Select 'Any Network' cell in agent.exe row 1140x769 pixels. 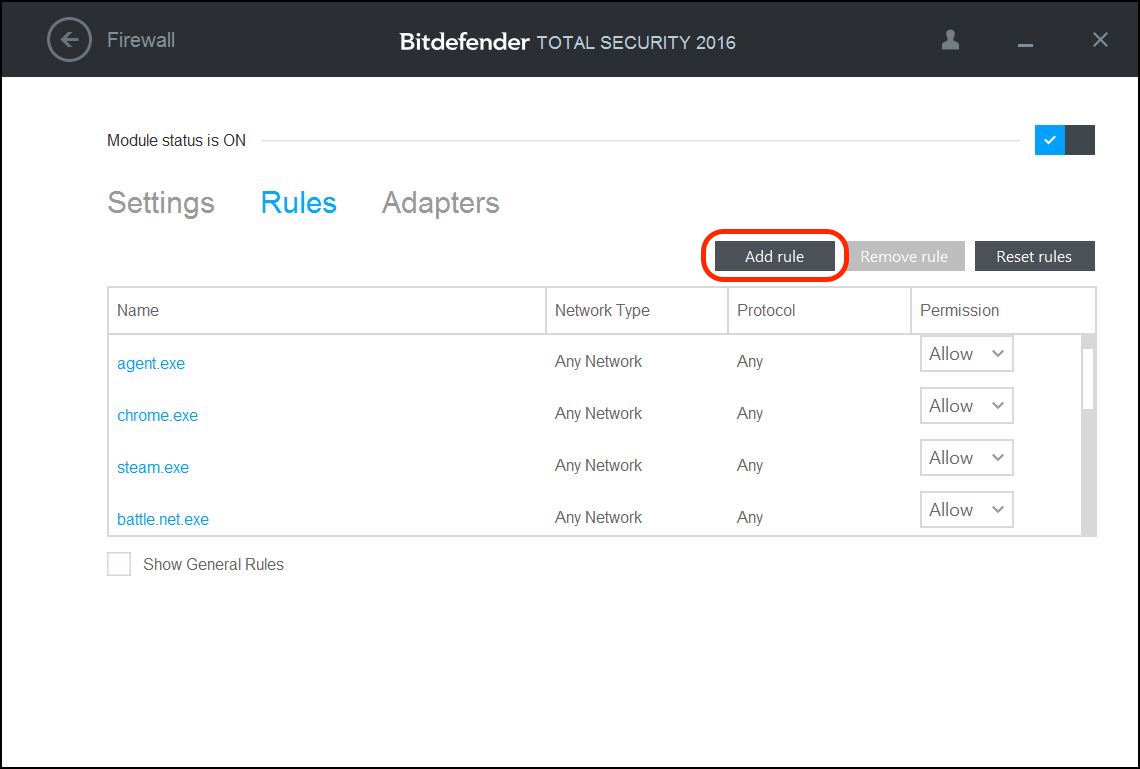click(598, 361)
